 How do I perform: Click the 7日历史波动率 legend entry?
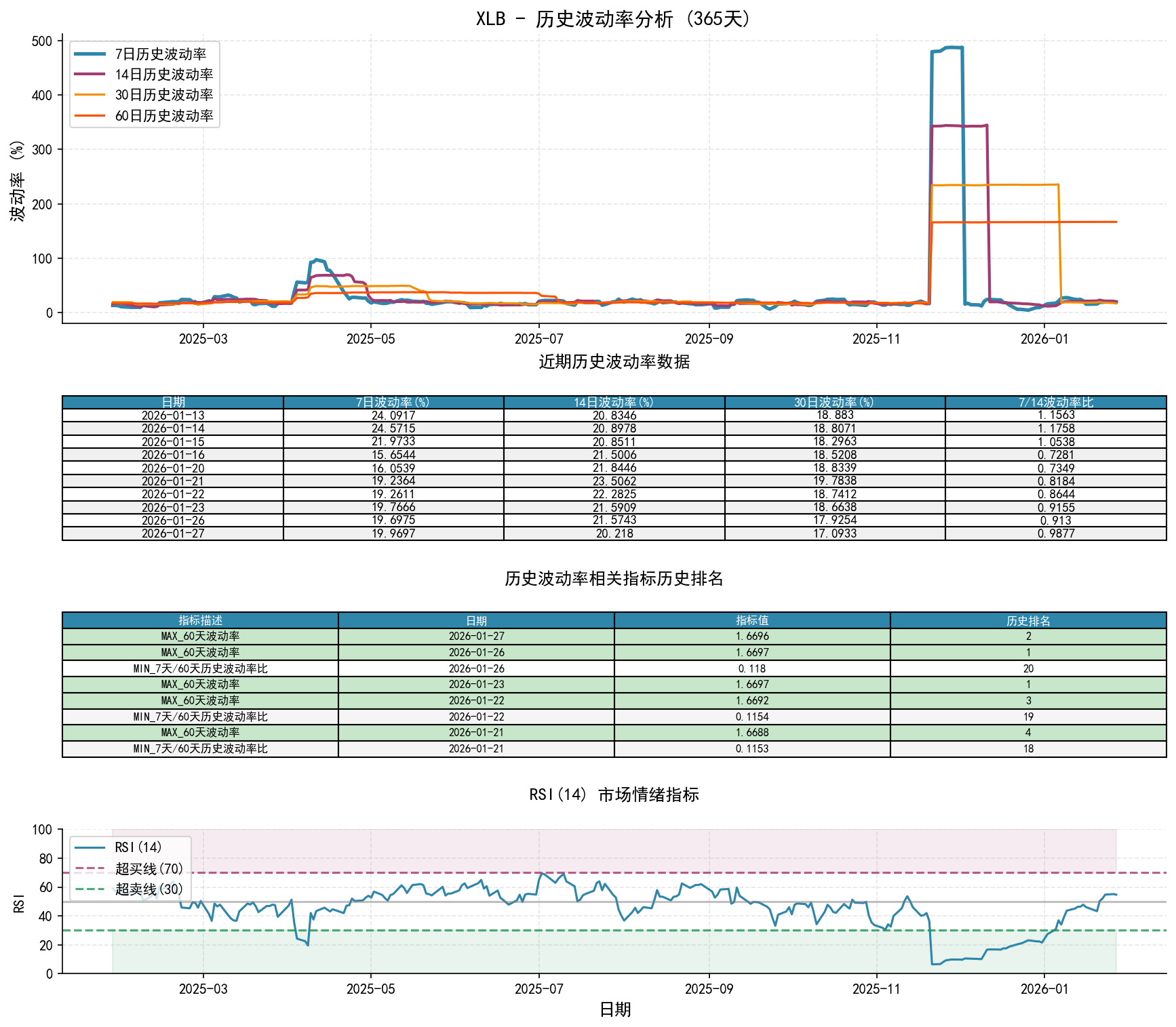point(160,54)
